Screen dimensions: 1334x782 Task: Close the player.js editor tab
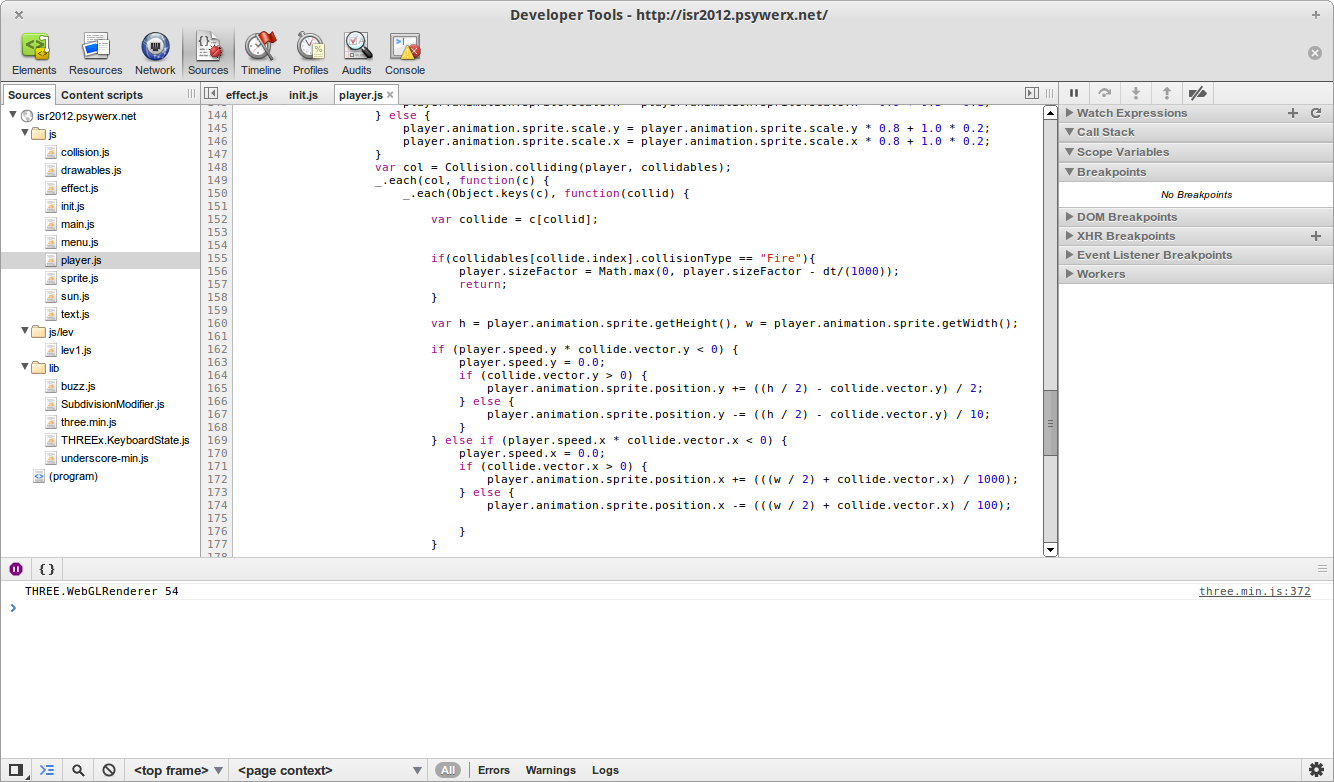tap(391, 95)
